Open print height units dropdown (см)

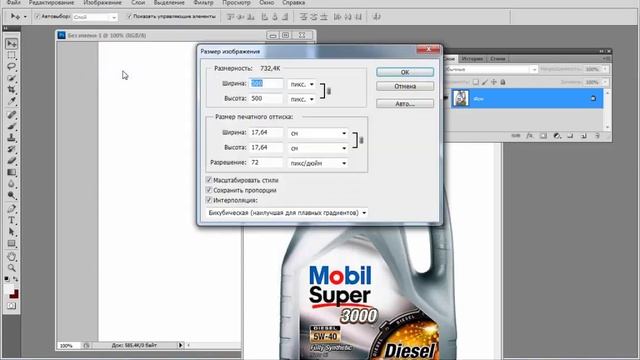tap(318, 148)
